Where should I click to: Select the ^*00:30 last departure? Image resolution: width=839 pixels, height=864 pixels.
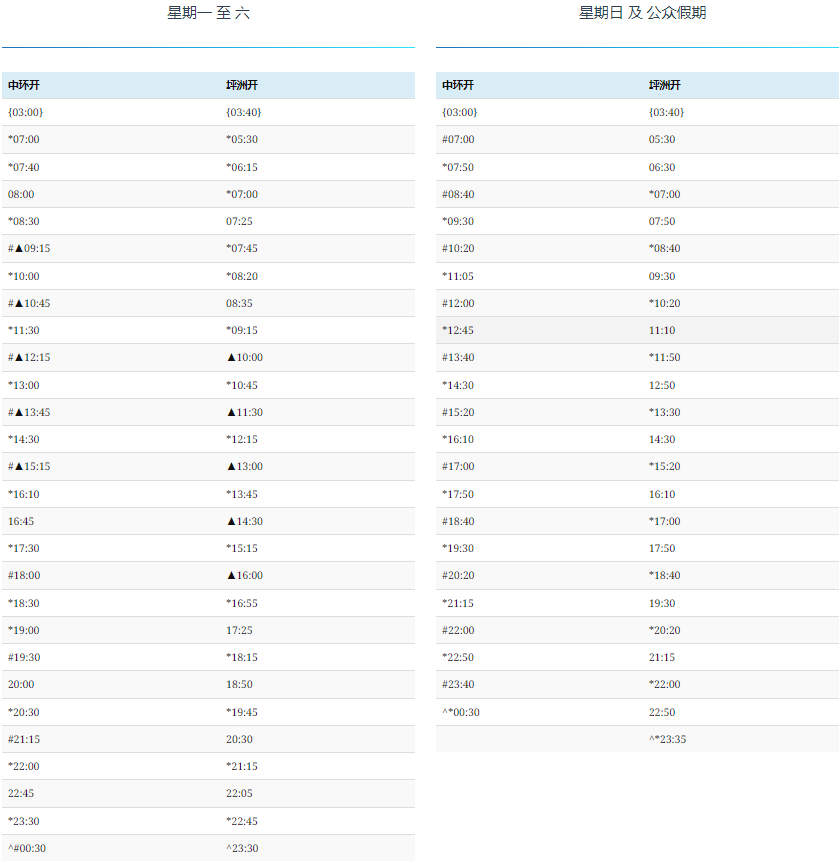(x=461, y=712)
